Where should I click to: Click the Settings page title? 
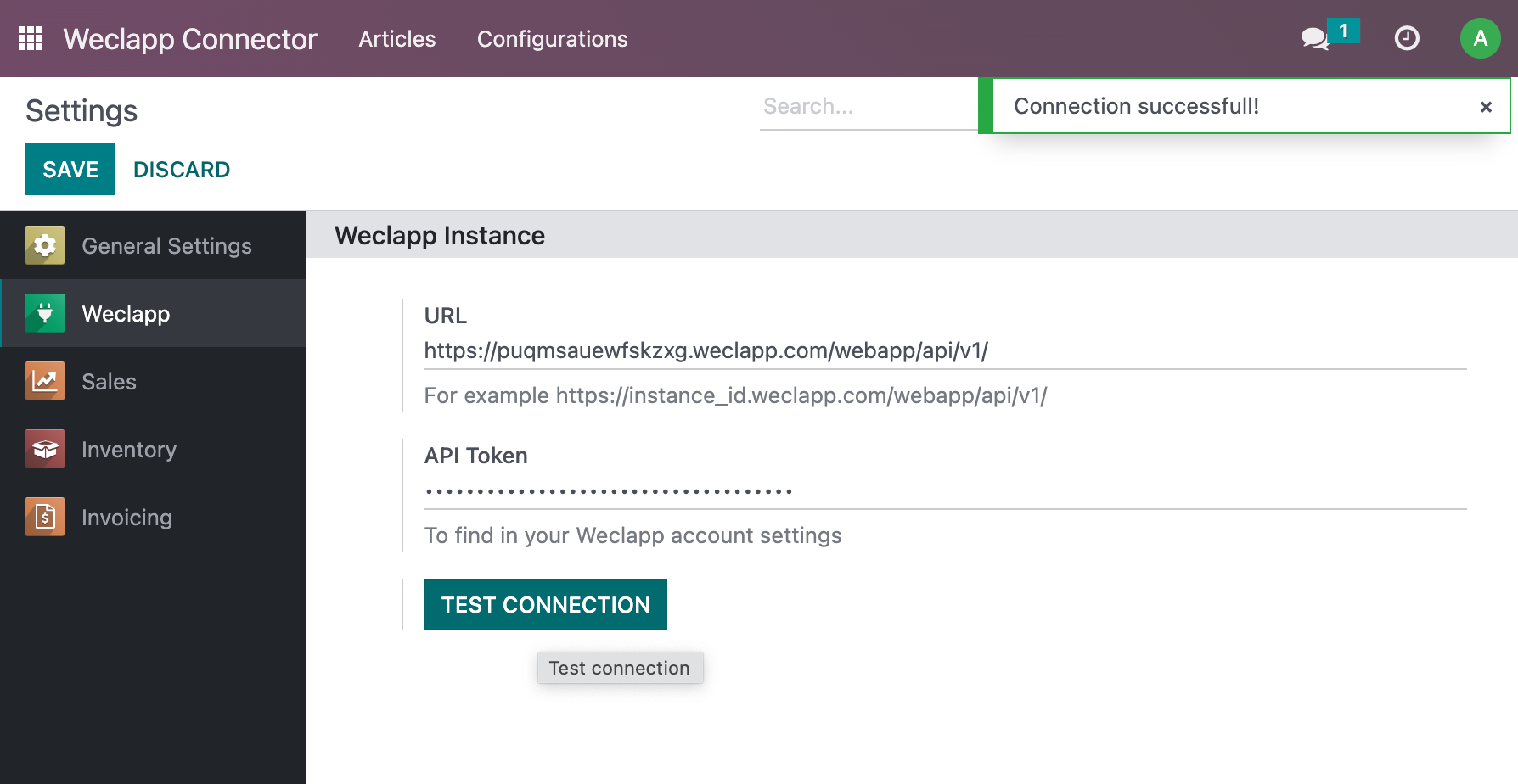(x=82, y=111)
